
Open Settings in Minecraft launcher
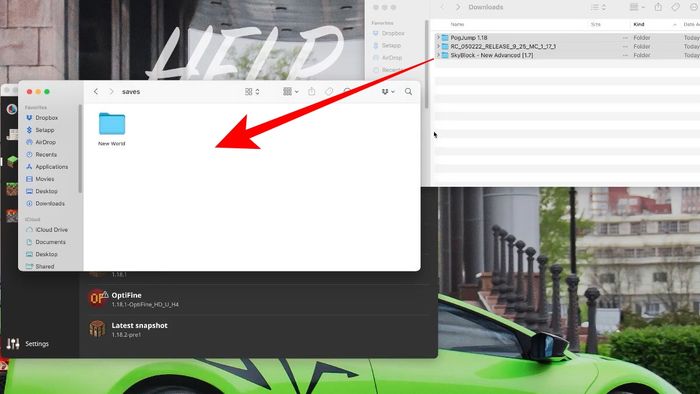pyautogui.click(x=28, y=344)
